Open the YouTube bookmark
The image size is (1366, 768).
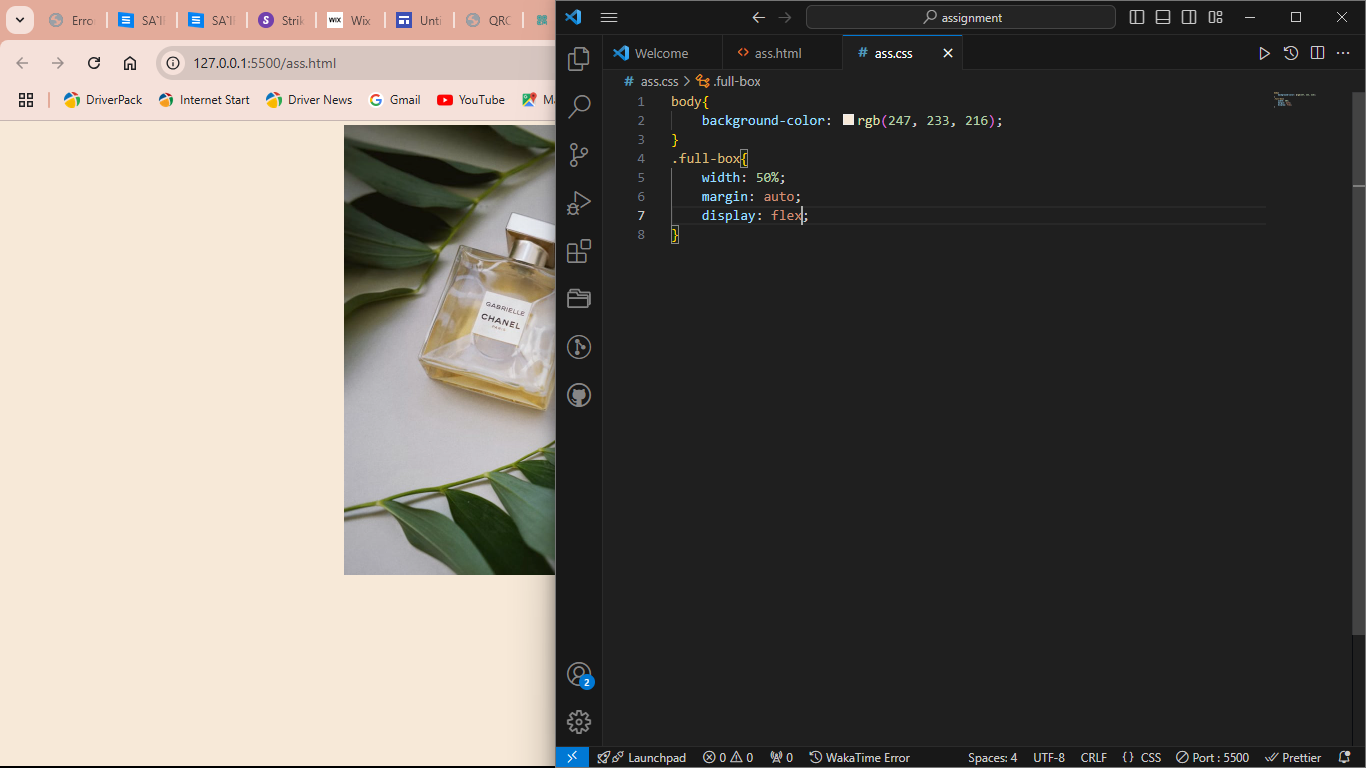click(x=471, y=99)
